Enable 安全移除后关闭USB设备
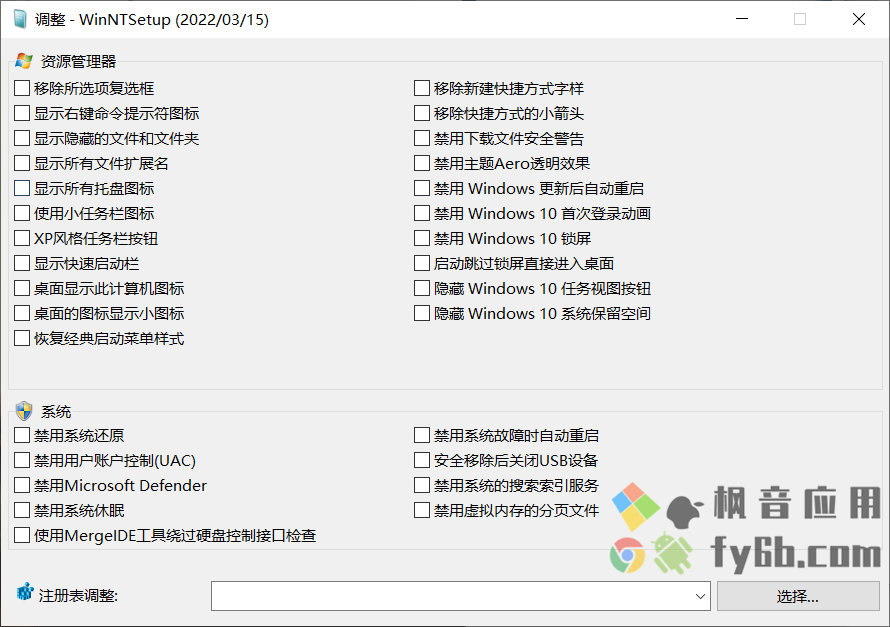 click(422, 460)
